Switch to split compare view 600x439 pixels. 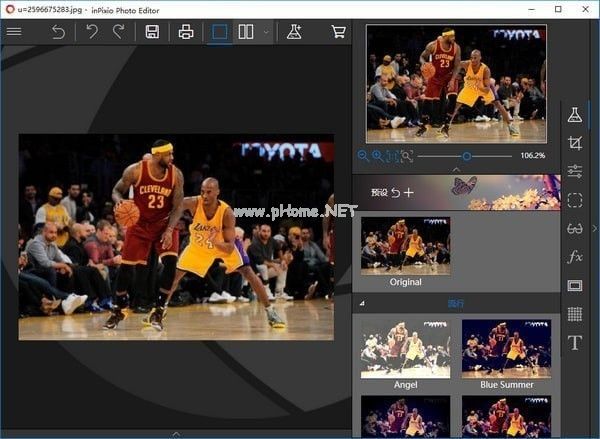tap(246, 32)
